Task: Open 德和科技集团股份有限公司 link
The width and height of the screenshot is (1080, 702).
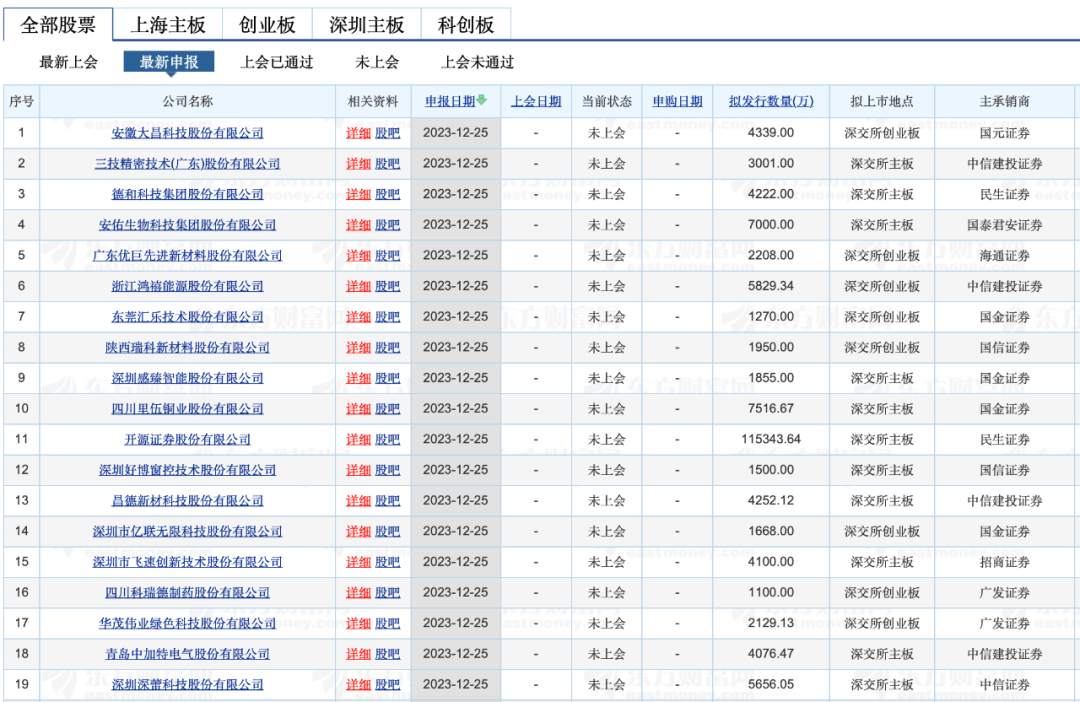Action: coord(187,194)
